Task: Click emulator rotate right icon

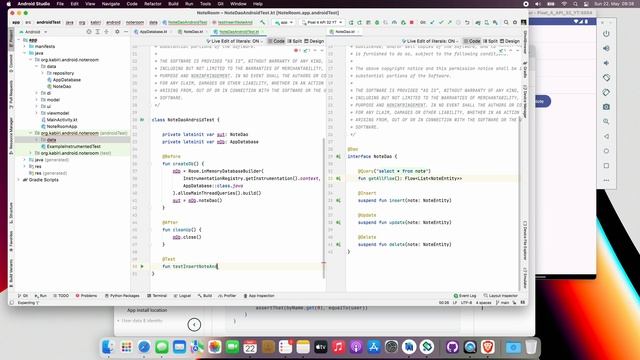Action: (x=606, y=92)
